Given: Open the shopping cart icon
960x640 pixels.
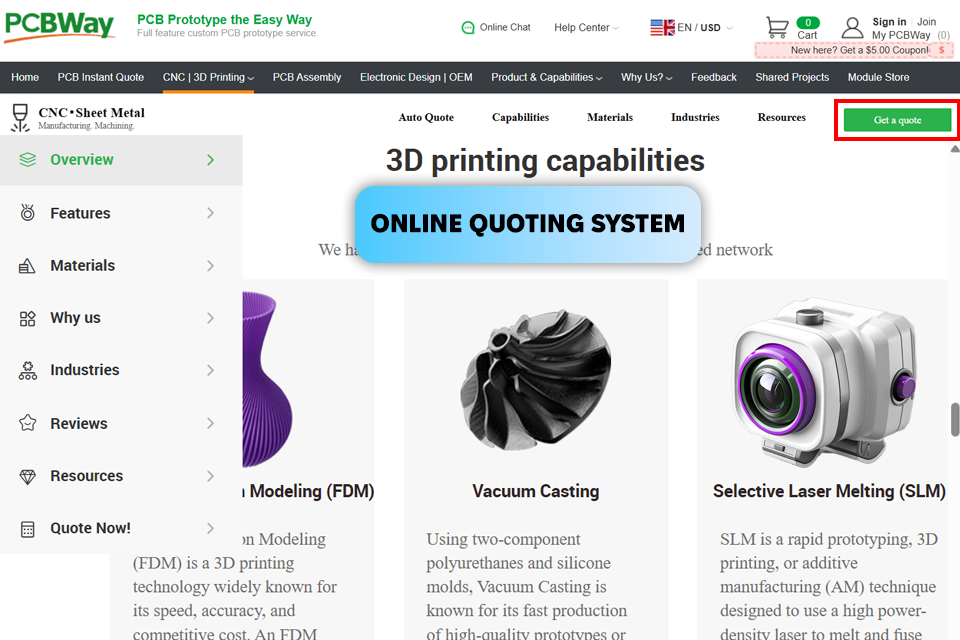Looking at the screenshot, I should (x=777, y=28).
